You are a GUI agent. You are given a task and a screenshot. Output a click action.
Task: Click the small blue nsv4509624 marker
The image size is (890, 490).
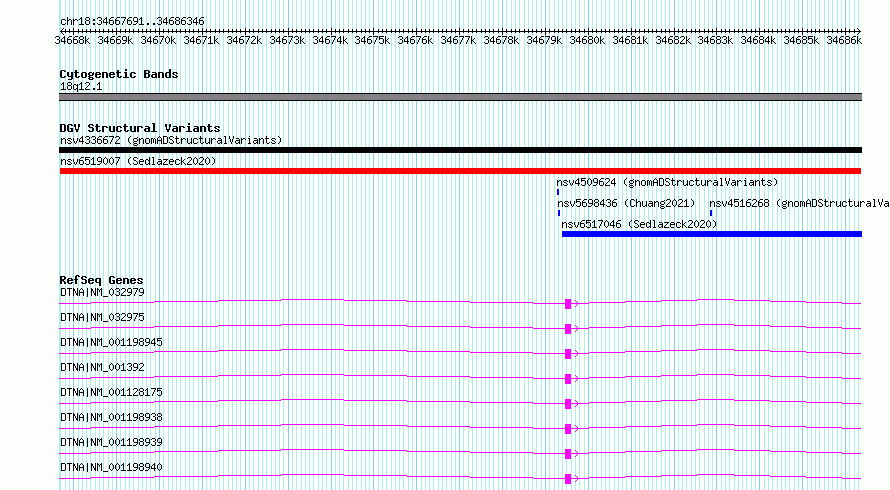click(x=558, y=192)
